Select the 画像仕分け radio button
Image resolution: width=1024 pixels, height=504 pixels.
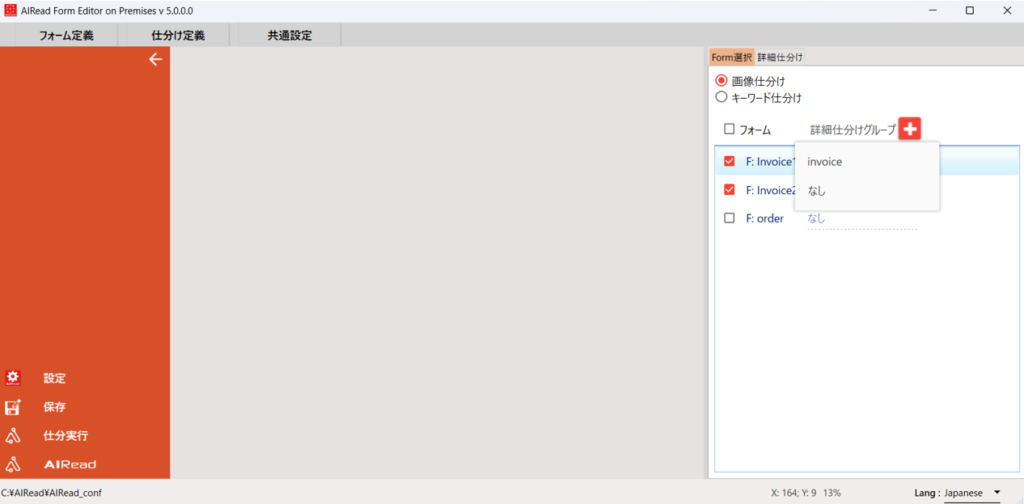(x=721, y=81)
